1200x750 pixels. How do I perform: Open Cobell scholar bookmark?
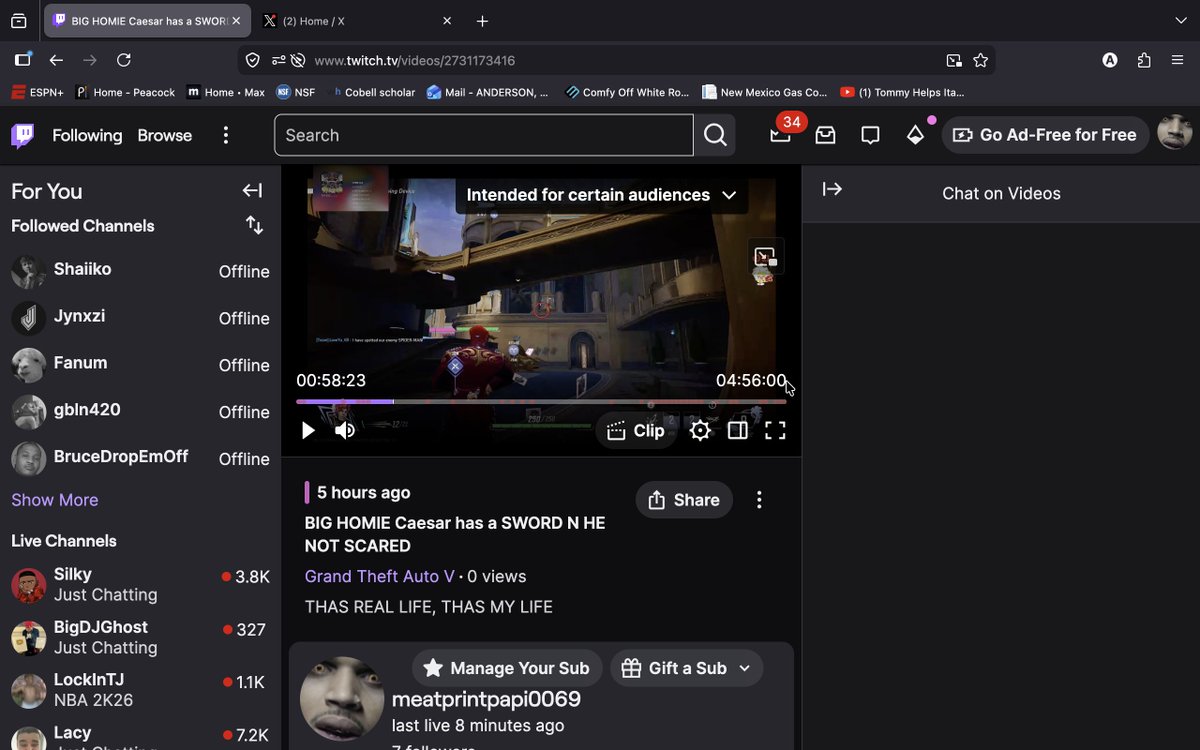(x=372, y=92)
